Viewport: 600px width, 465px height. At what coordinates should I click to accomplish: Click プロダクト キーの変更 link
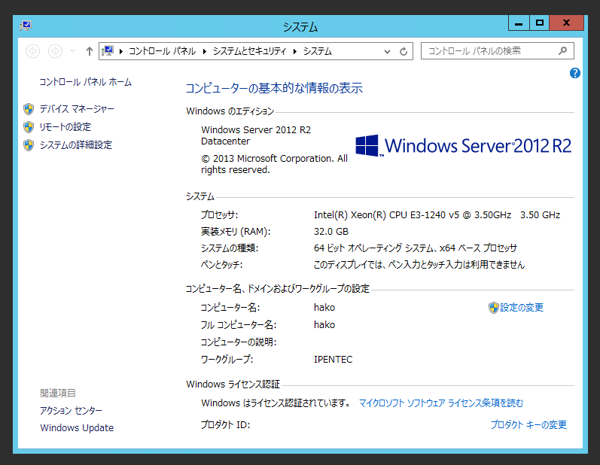(x=528, y=424)
